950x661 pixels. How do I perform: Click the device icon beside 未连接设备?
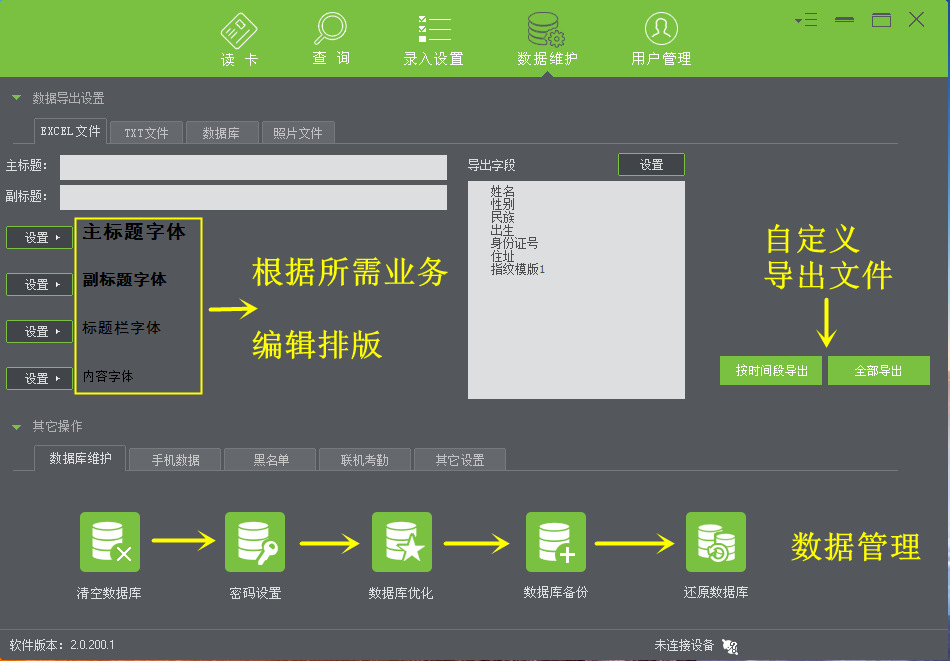click(x=730, y=647)
